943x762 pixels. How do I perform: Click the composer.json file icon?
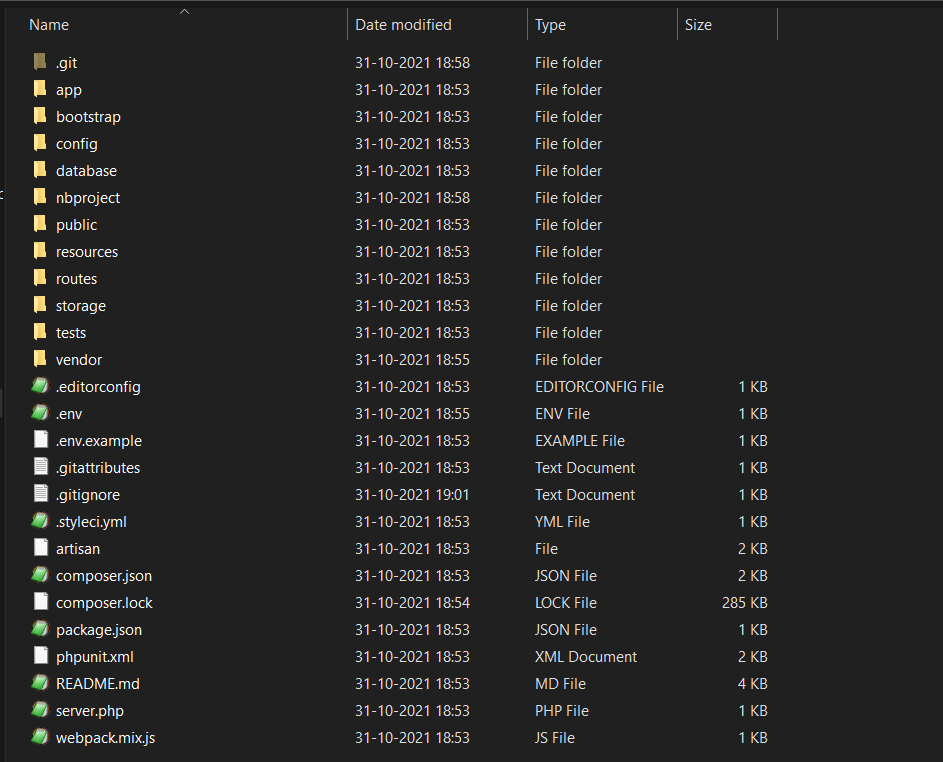[40, 575]
